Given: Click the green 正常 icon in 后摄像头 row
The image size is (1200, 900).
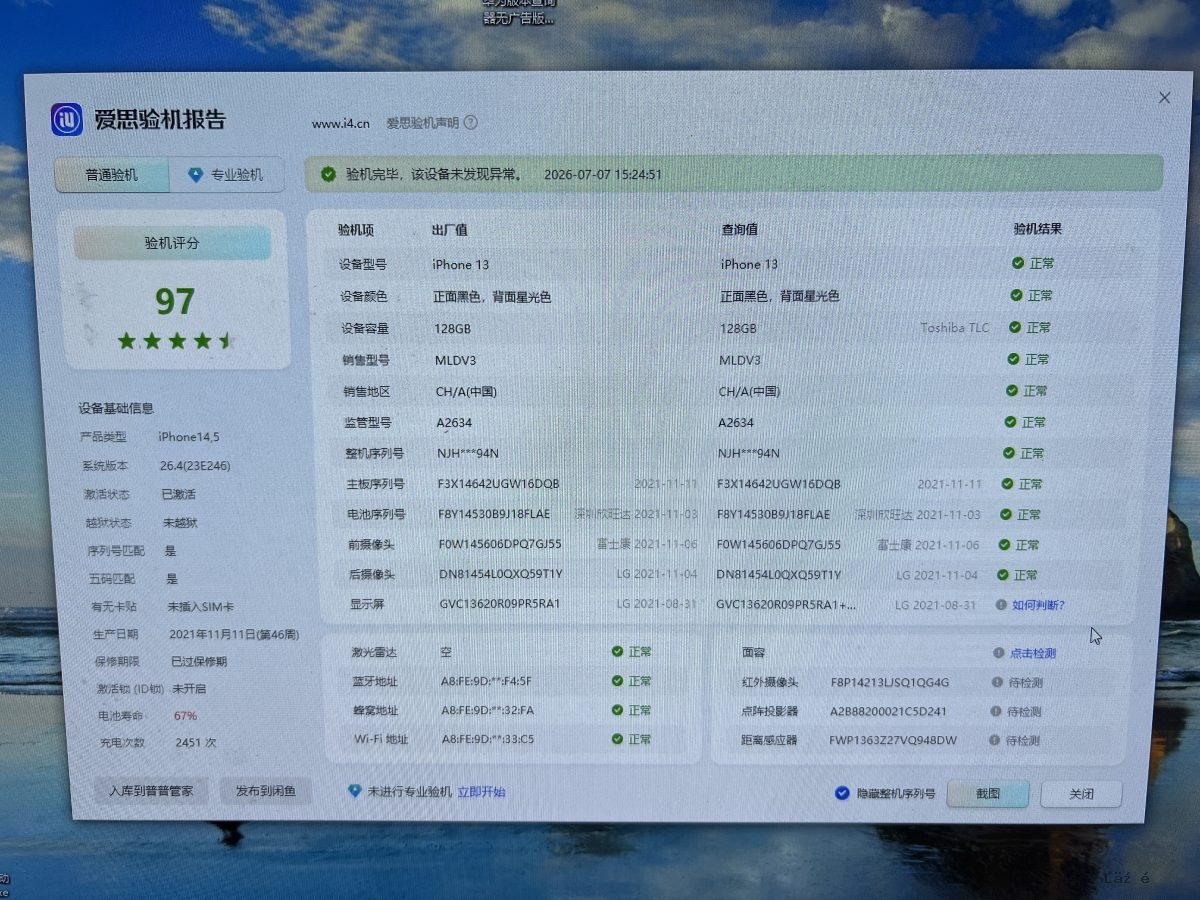Looking at the screenshot, I should click(x=1003, y=575).
